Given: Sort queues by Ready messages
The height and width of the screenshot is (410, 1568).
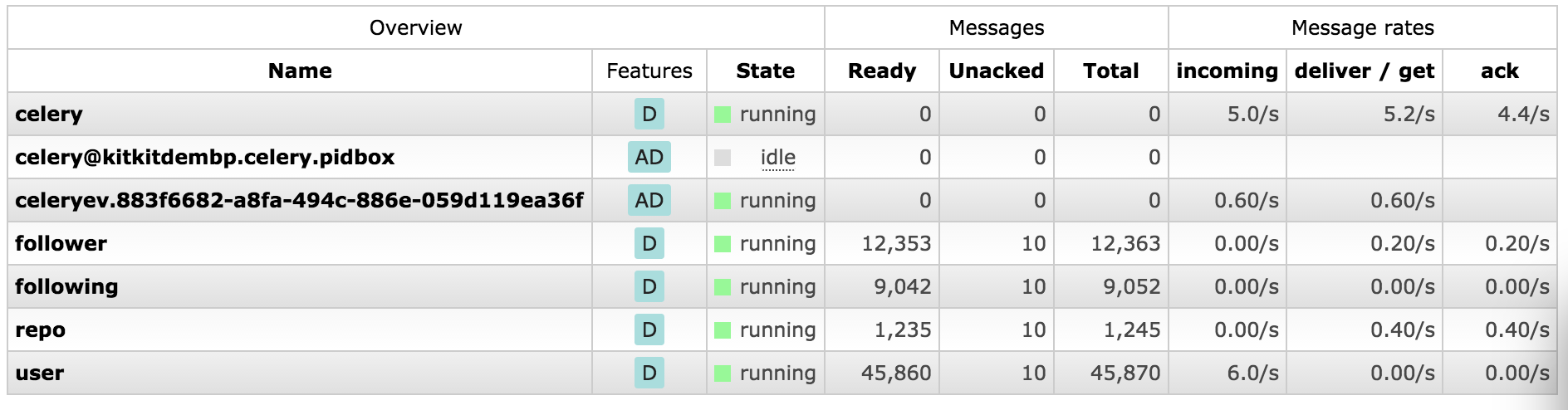Looking at the screenshot, I should coord(882,71).
